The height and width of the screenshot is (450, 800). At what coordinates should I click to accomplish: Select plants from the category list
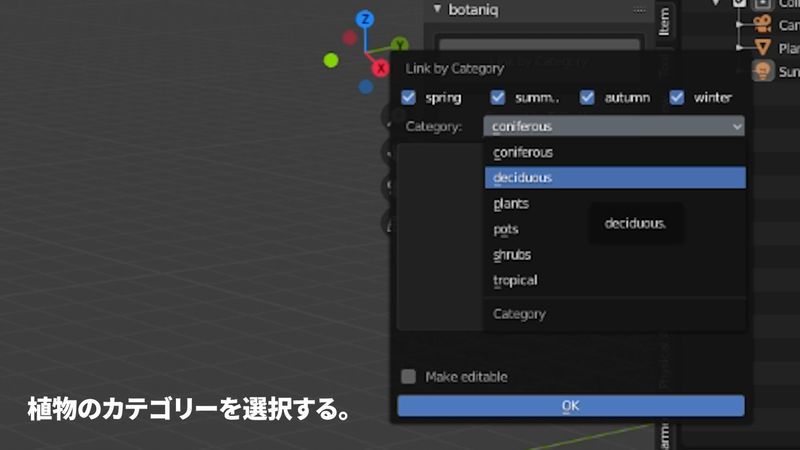[615, 204]
